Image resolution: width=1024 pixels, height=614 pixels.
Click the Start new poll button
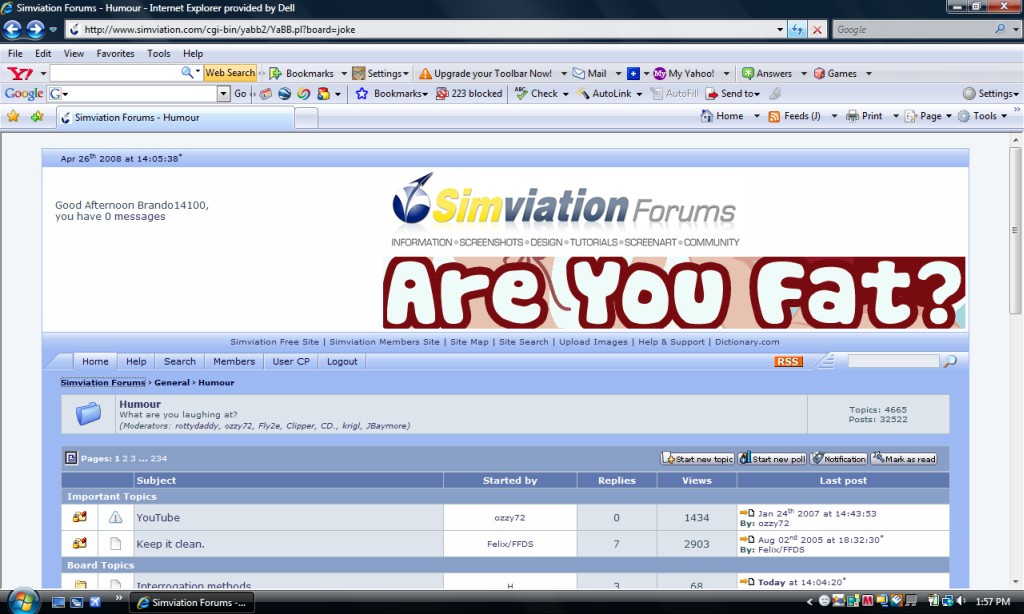pos(773,459)
